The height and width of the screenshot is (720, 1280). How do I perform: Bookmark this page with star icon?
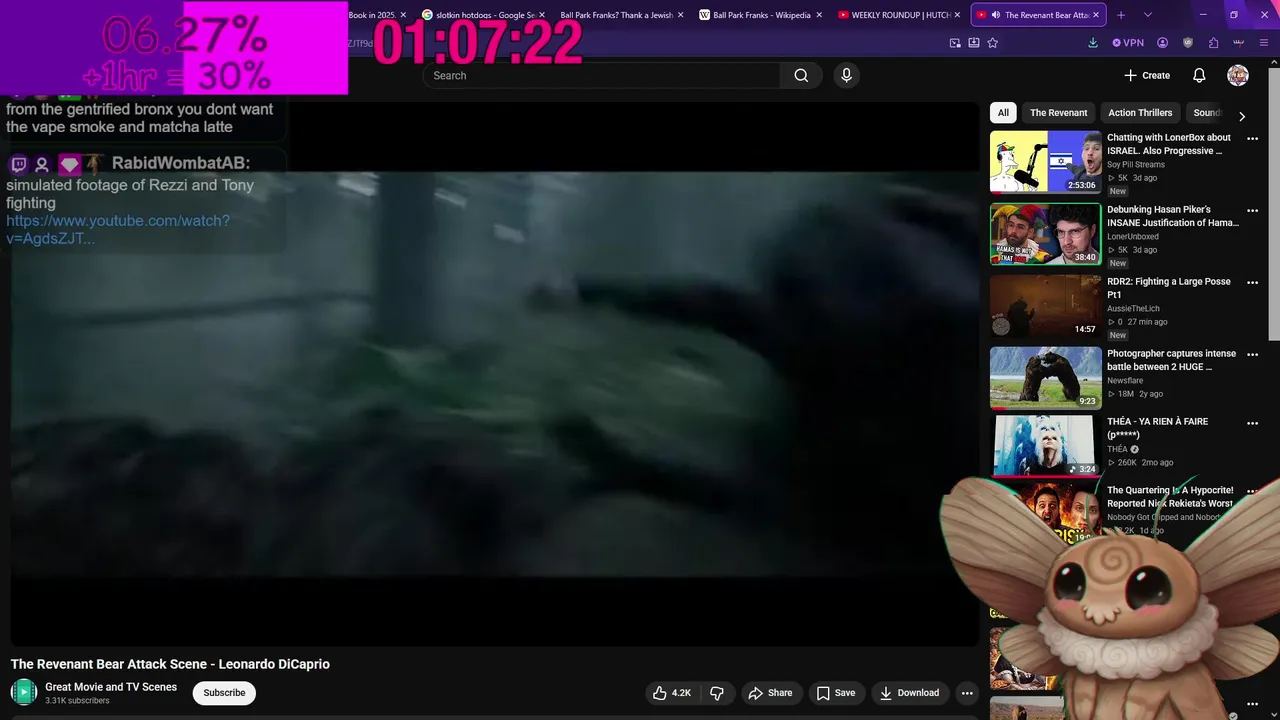pos(992,43)
